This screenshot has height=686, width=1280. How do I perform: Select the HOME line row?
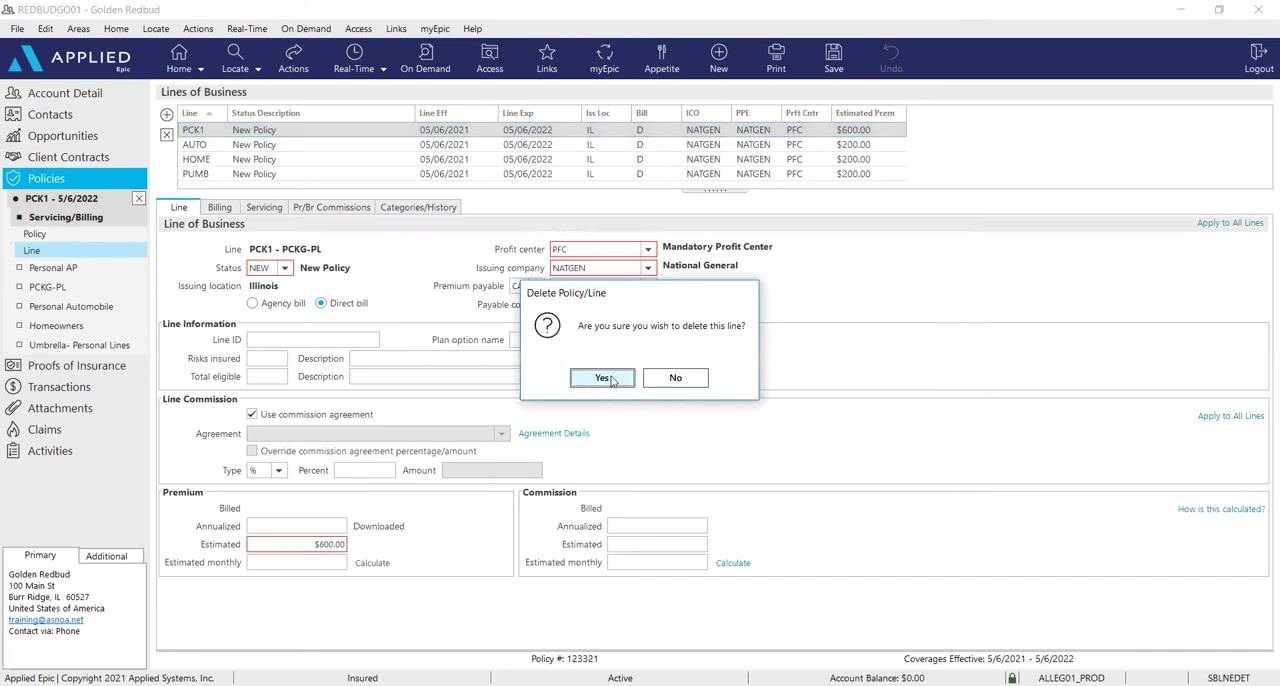541,160
